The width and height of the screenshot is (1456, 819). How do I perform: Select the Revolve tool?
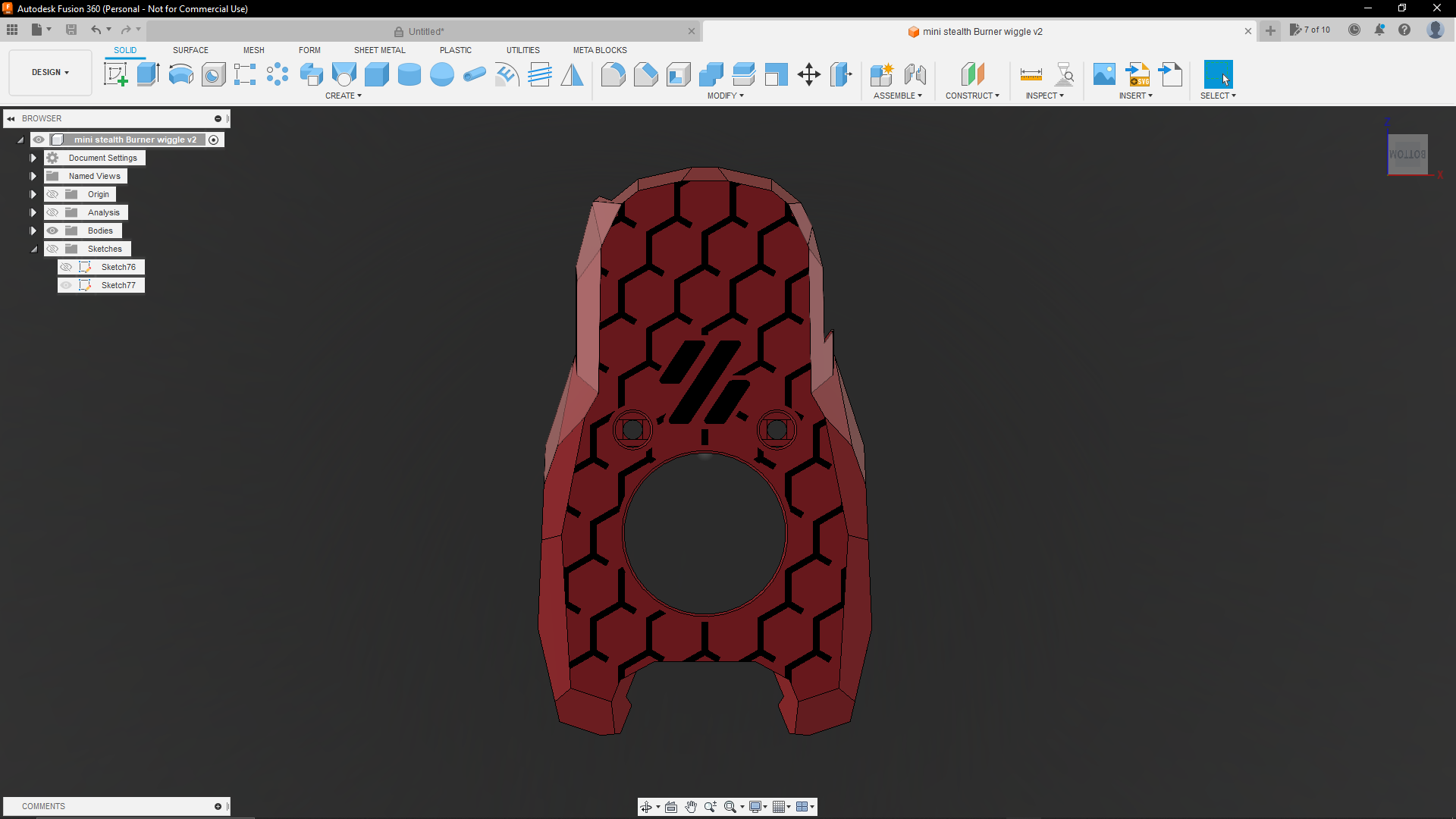[180, 74]
